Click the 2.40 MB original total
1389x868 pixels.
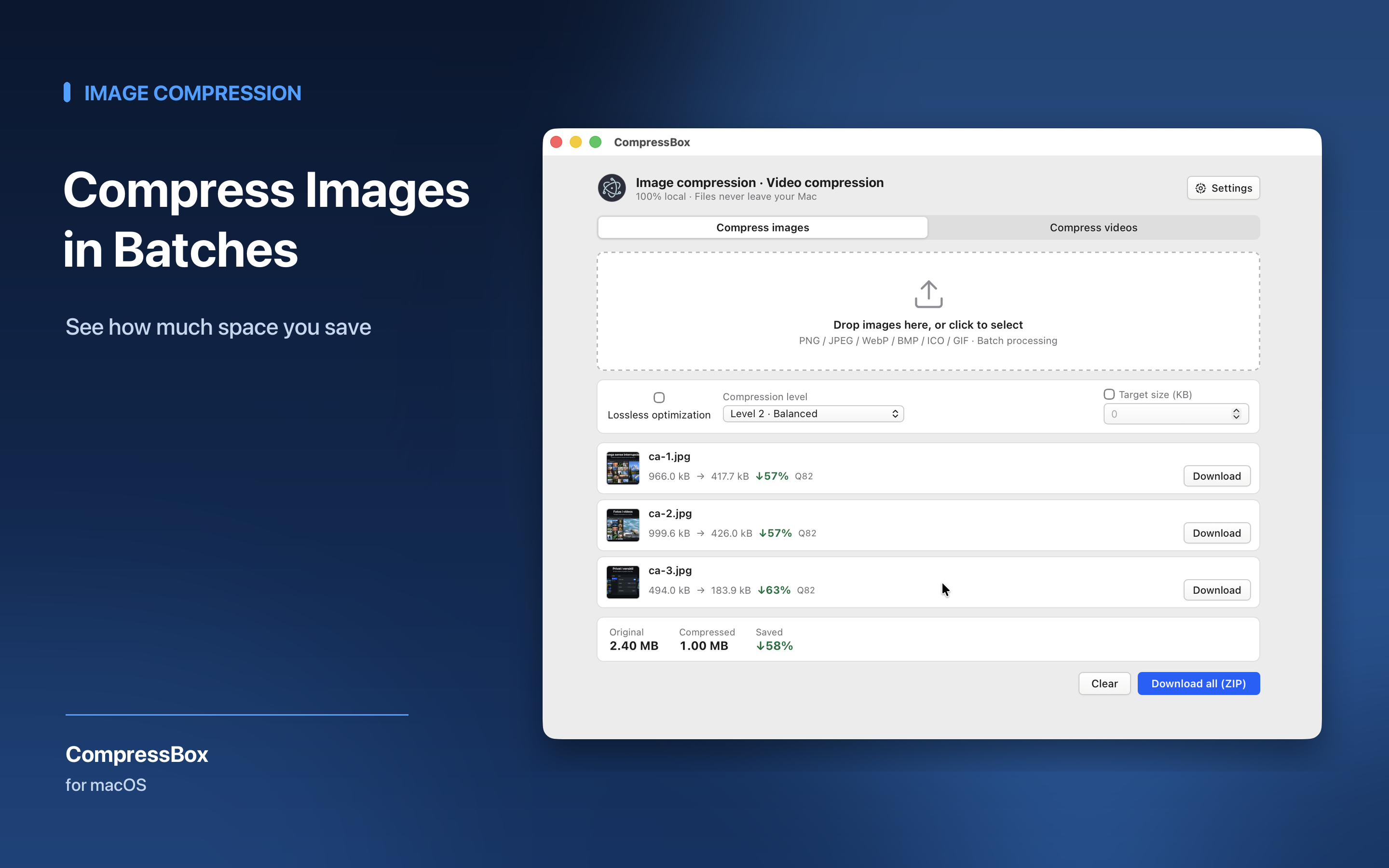pyautogui.click(x=634, y=646)
